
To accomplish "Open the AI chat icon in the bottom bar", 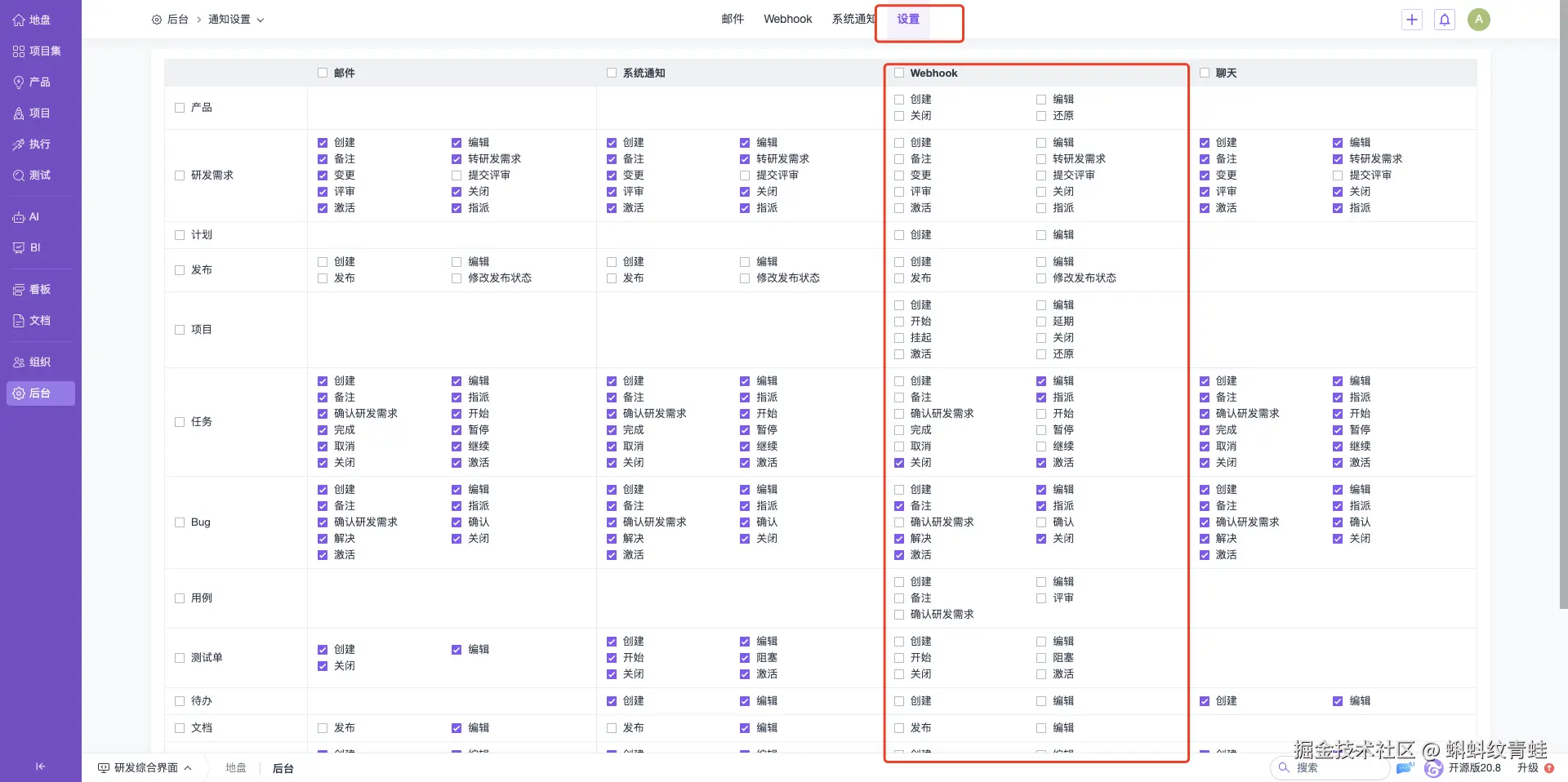I will 1405,767.
